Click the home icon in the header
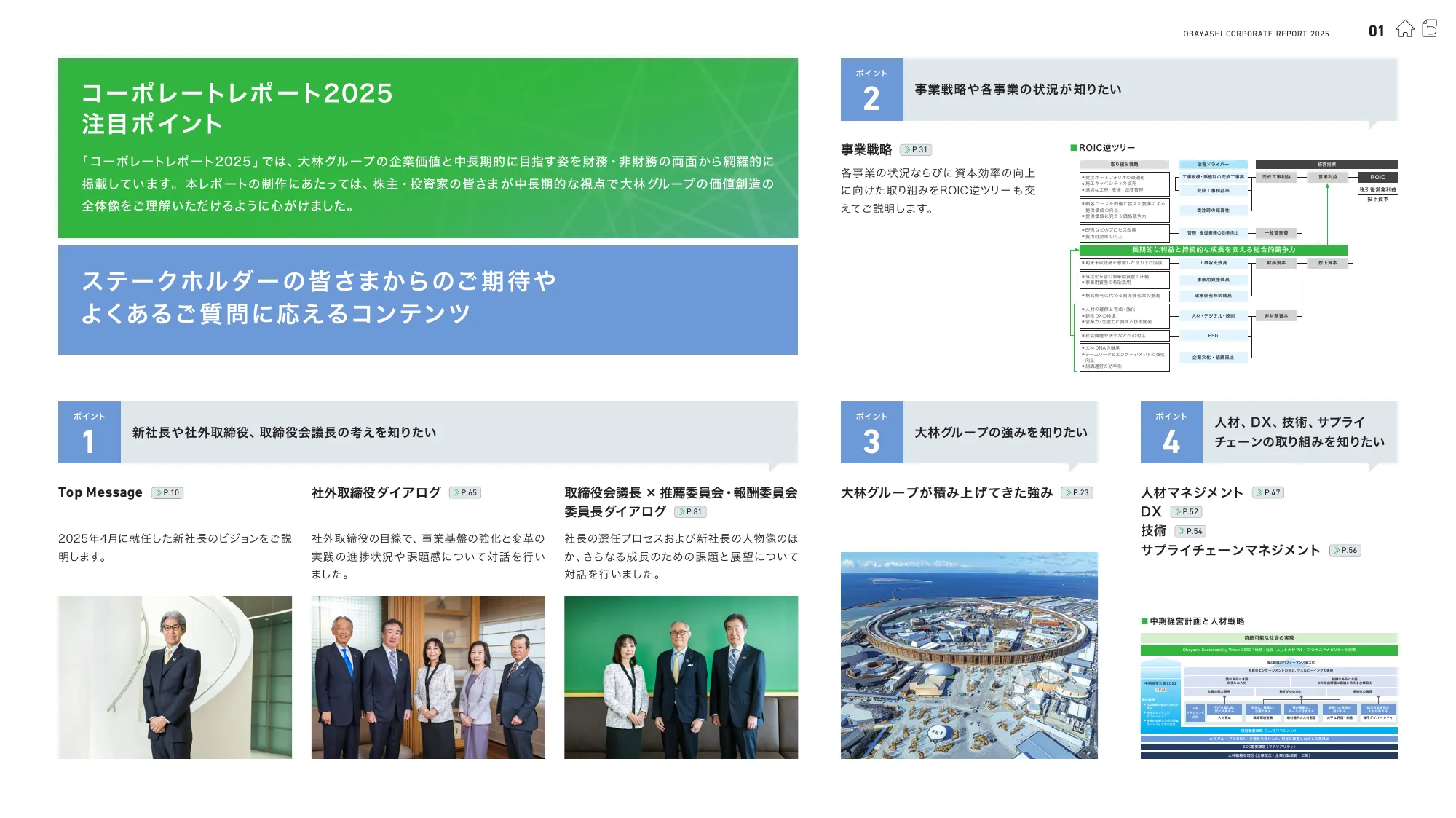The width and height of the screenshot is (1456, 818). (1405, 28)
